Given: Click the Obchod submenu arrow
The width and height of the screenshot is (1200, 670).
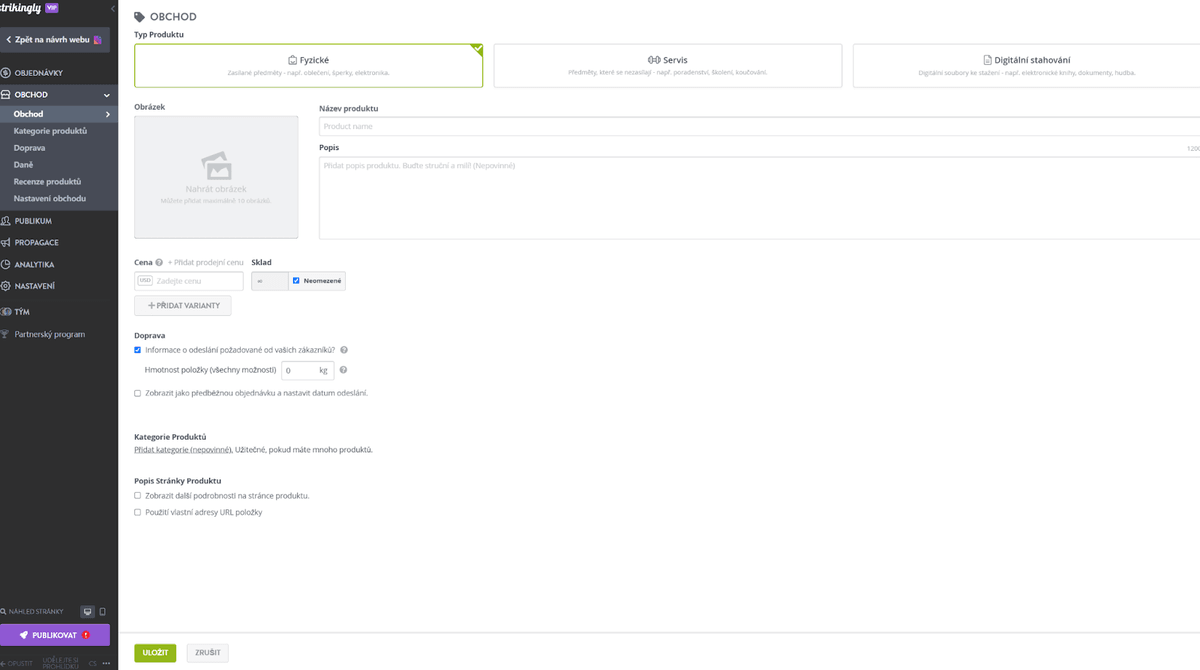Looking at the screenshot, I should point(107,114).
